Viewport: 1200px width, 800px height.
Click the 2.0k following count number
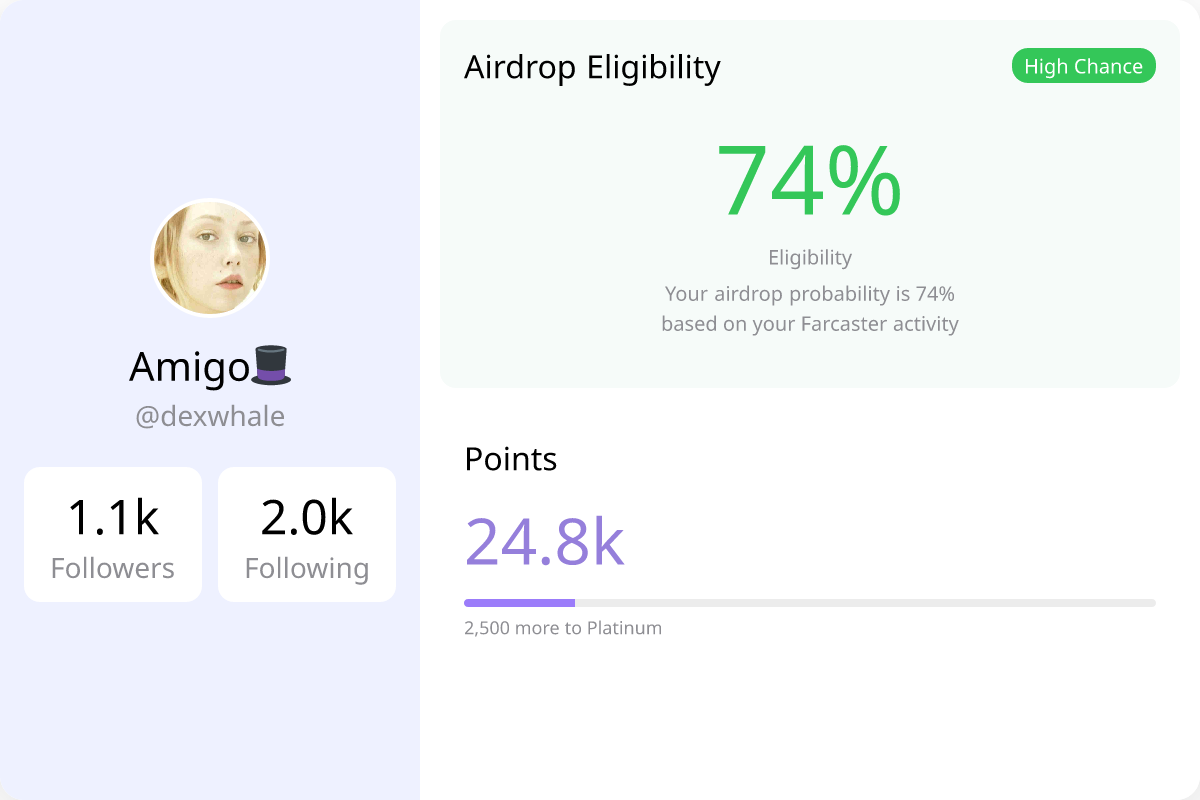tap(307, 518)
